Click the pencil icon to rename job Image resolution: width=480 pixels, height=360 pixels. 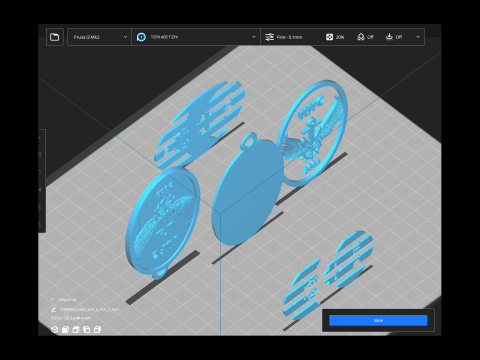[53, 310]
